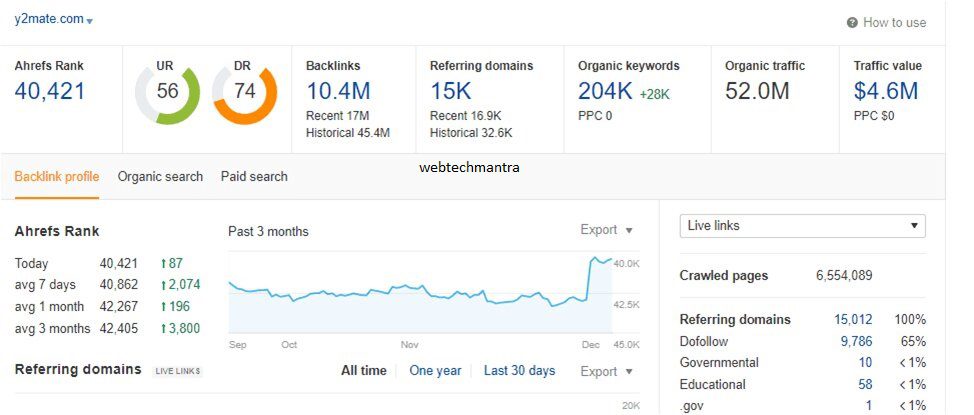This screenshot has width=974, height=415.
Task: Select the Last 30 days range
Action: pyautogui.click(x=519, y=371)
